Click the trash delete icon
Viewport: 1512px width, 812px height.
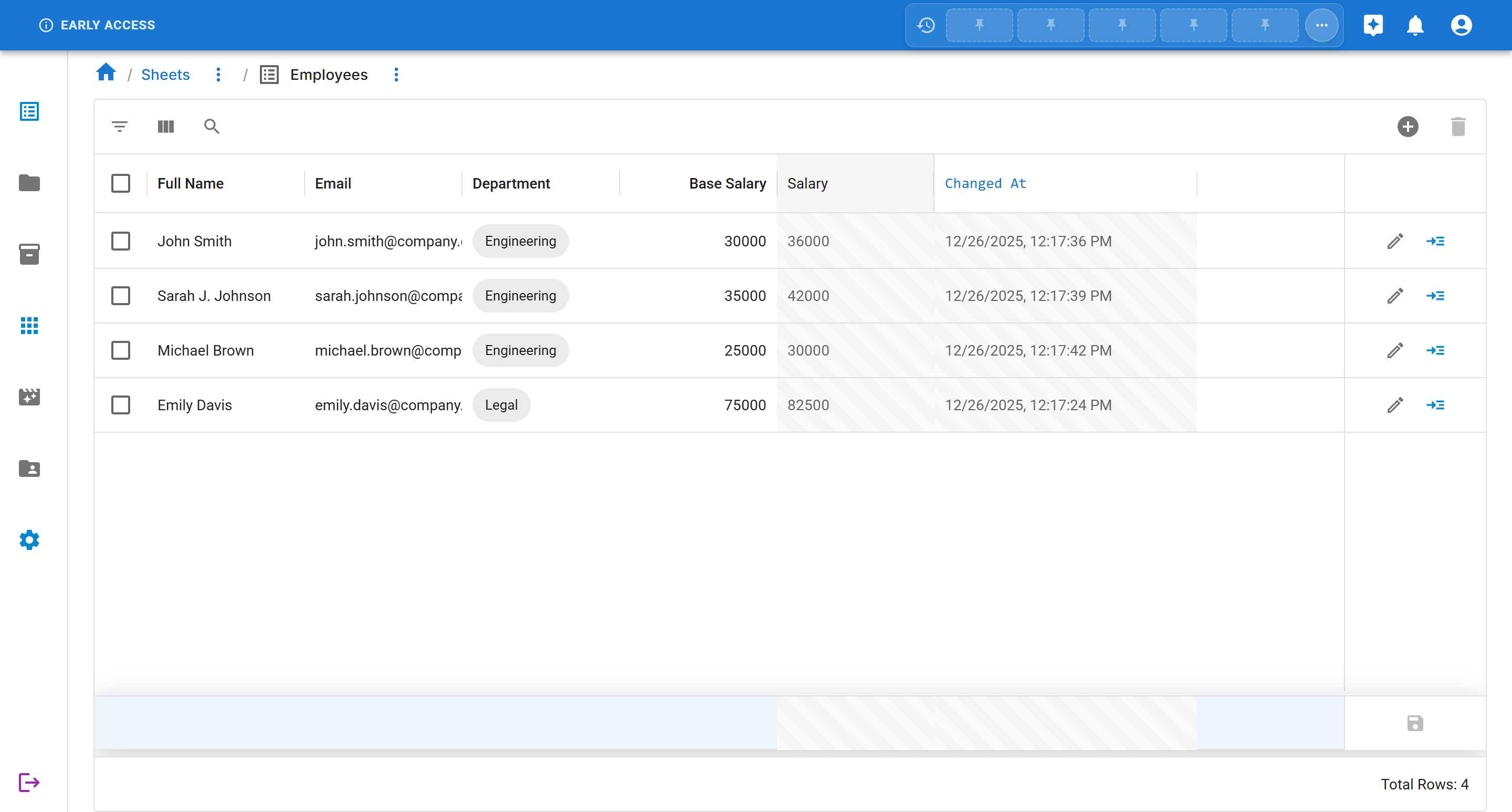point(1458,126)
